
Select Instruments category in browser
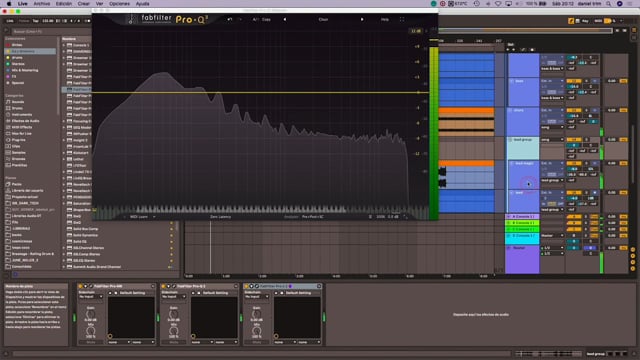pyautogui.click(x=22, y=115)
